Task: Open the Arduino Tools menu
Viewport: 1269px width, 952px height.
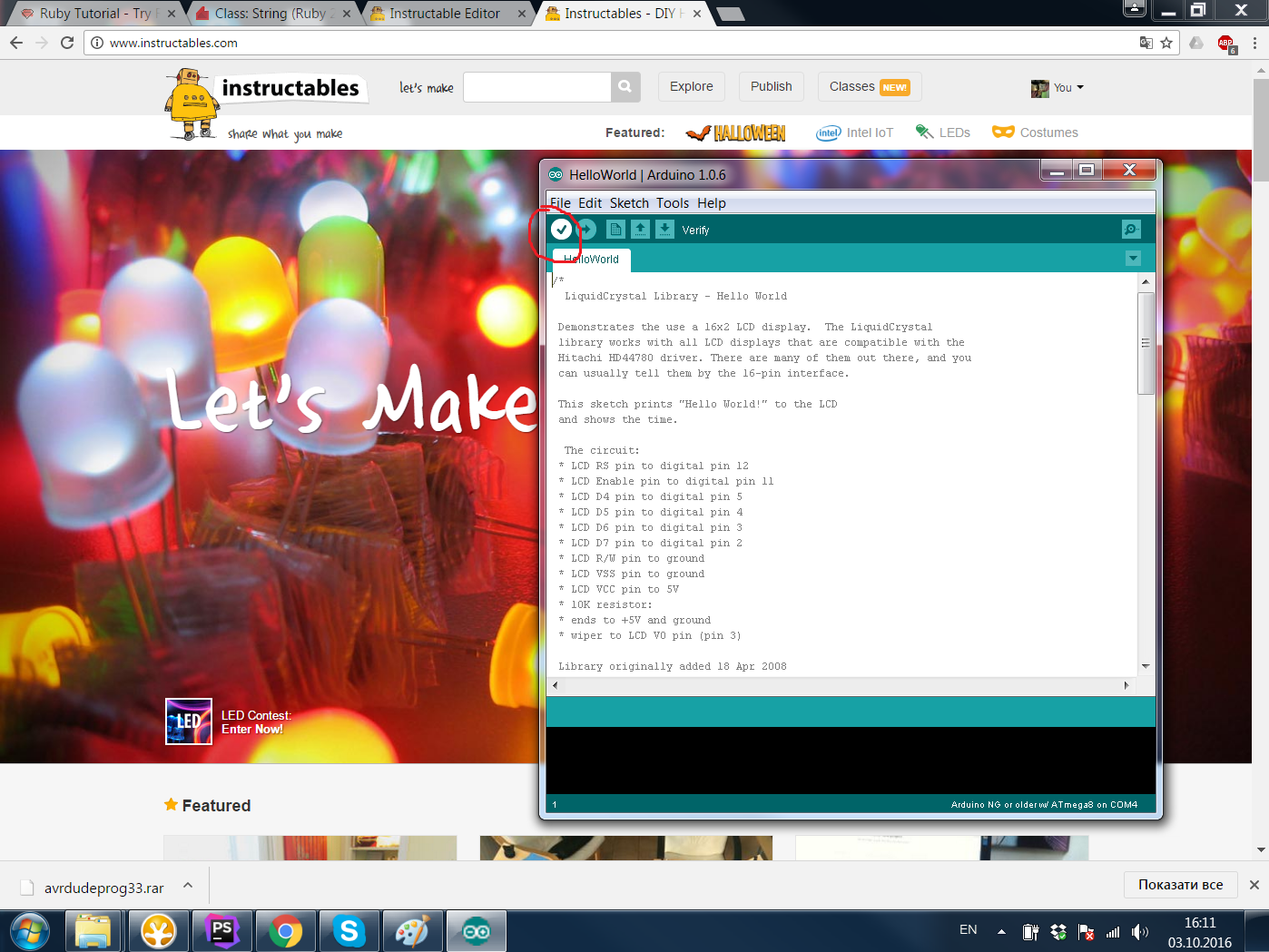Action: pos(673,203)
